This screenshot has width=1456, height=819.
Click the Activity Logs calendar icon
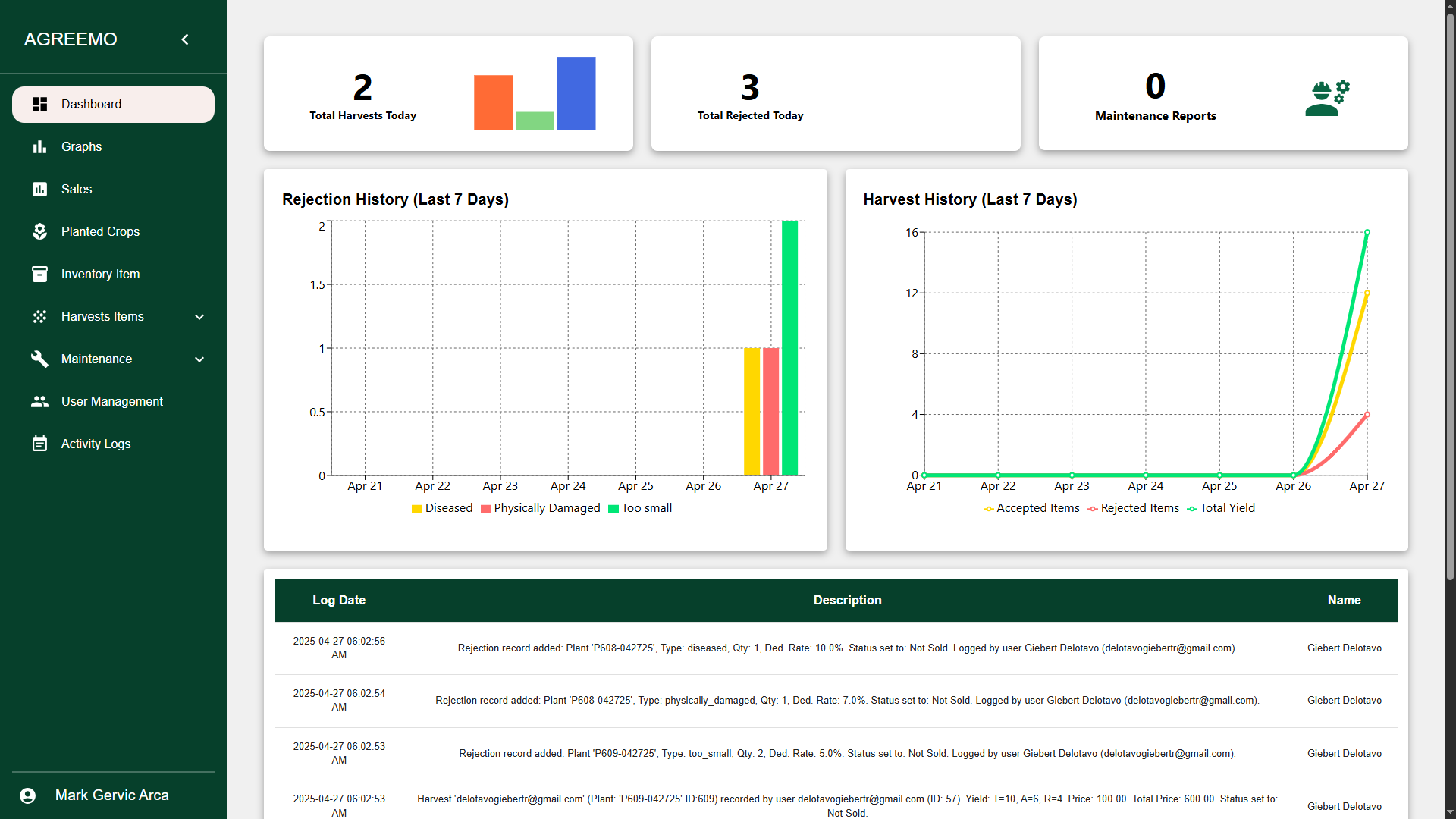click(40, 444)
